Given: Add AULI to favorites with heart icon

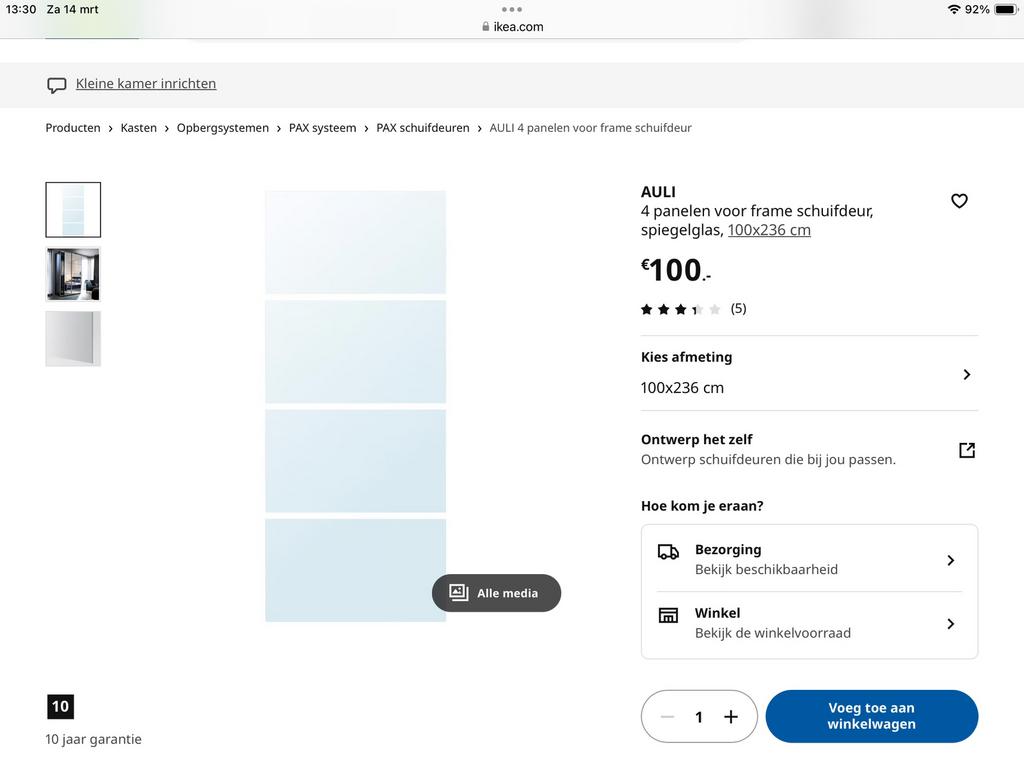Looking at the screenshot, I should click(959, 200).
